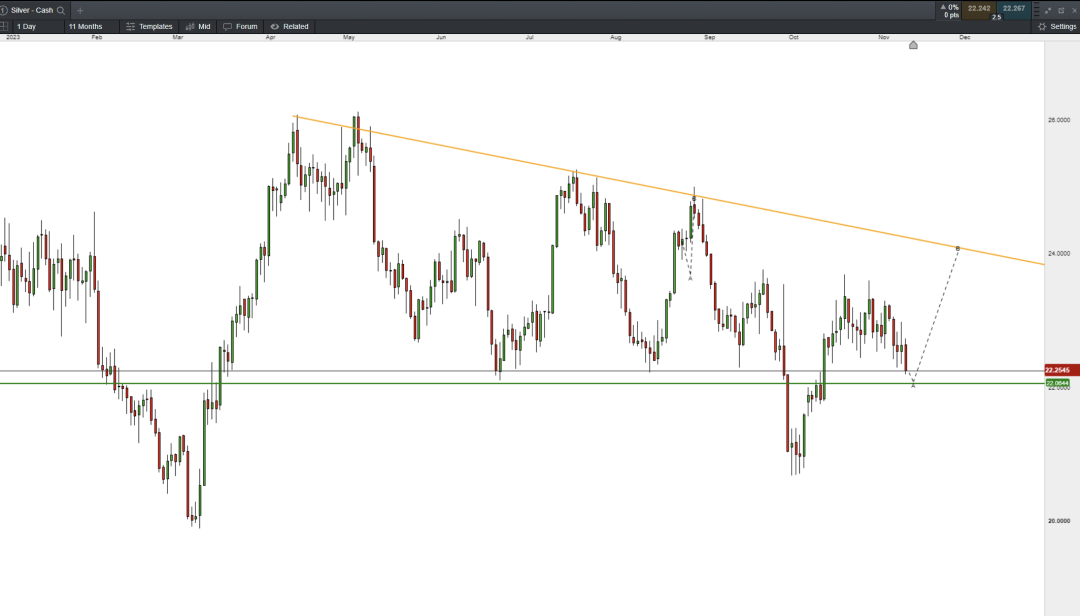Image resolution: width=1080 pixels, height=616 pixels.
Task: Click the drag handle beside buy price
Action: (x=1035, y=10)
